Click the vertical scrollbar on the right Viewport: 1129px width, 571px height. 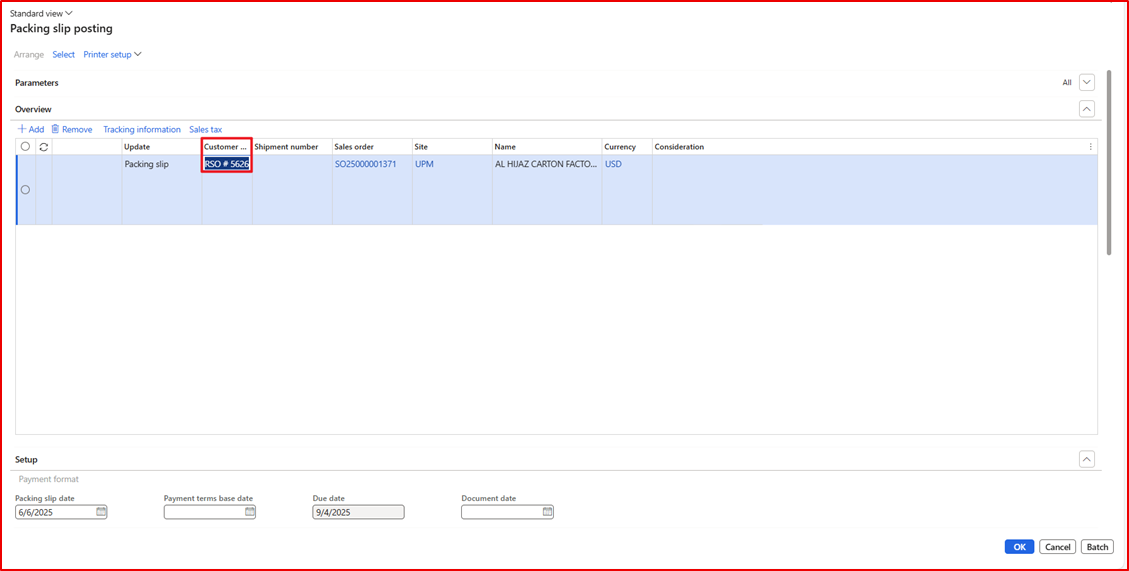point(1109,150)
